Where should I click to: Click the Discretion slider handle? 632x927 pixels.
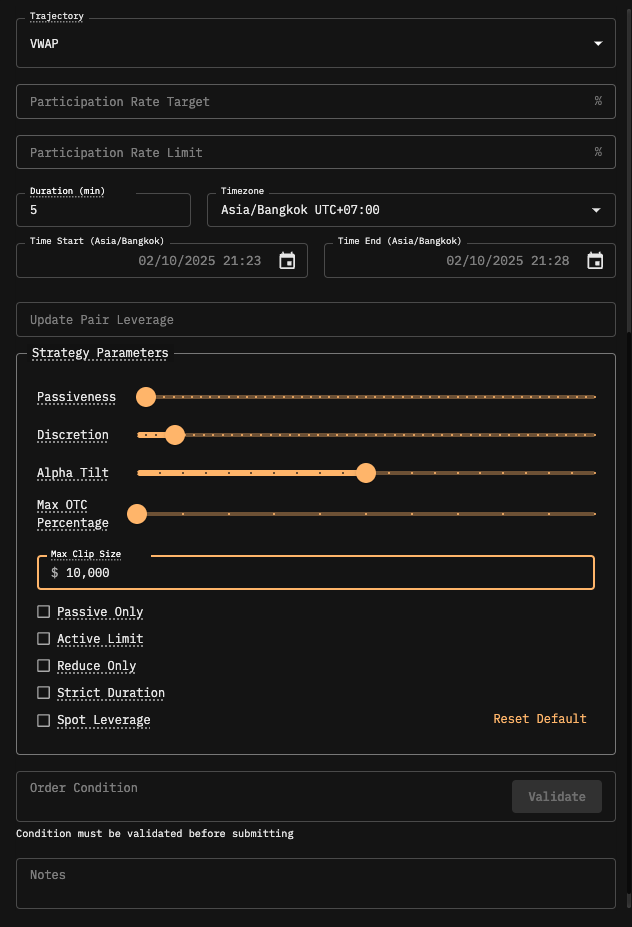pos(175,435)
